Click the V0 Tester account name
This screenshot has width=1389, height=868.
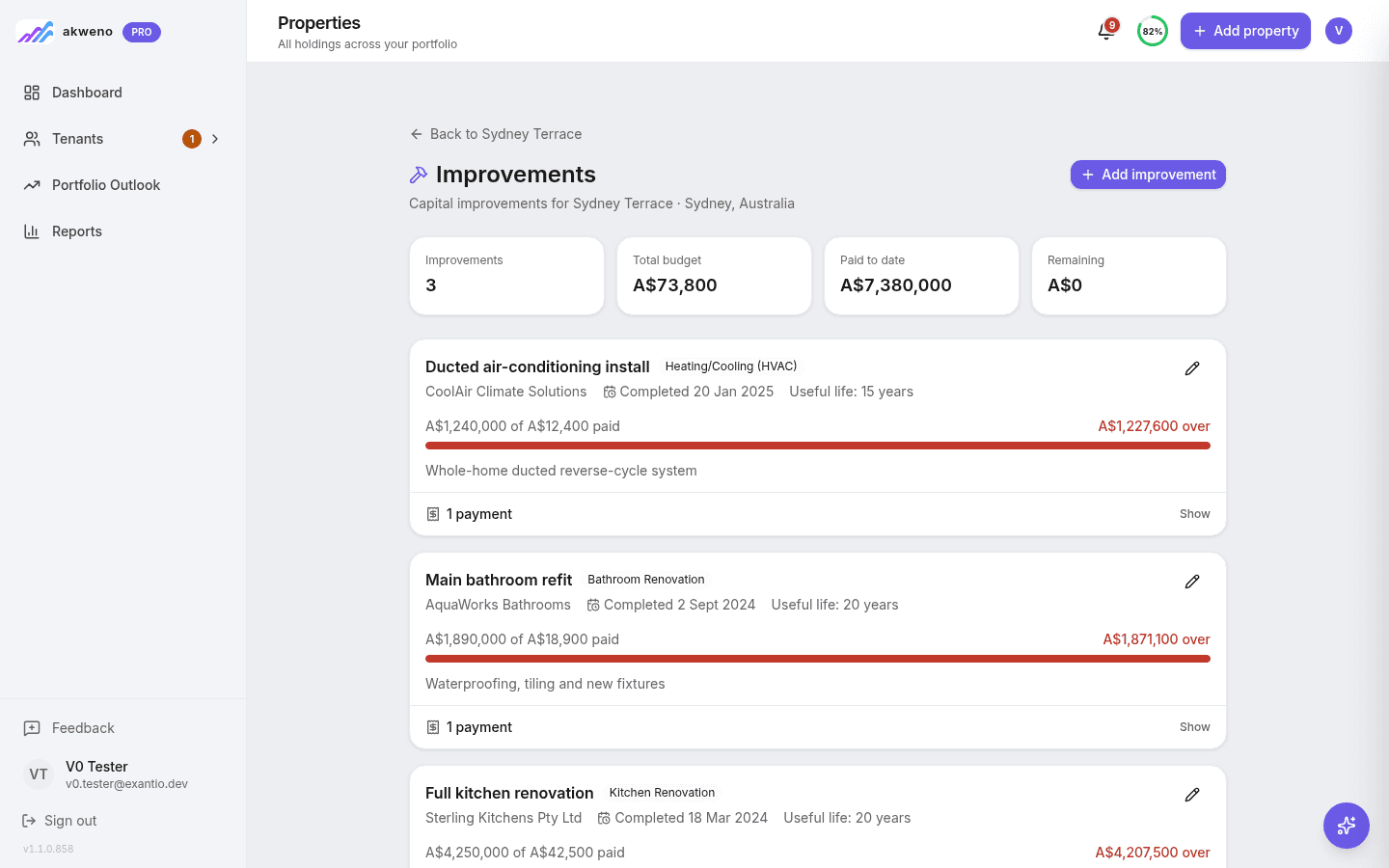(96, 767)
